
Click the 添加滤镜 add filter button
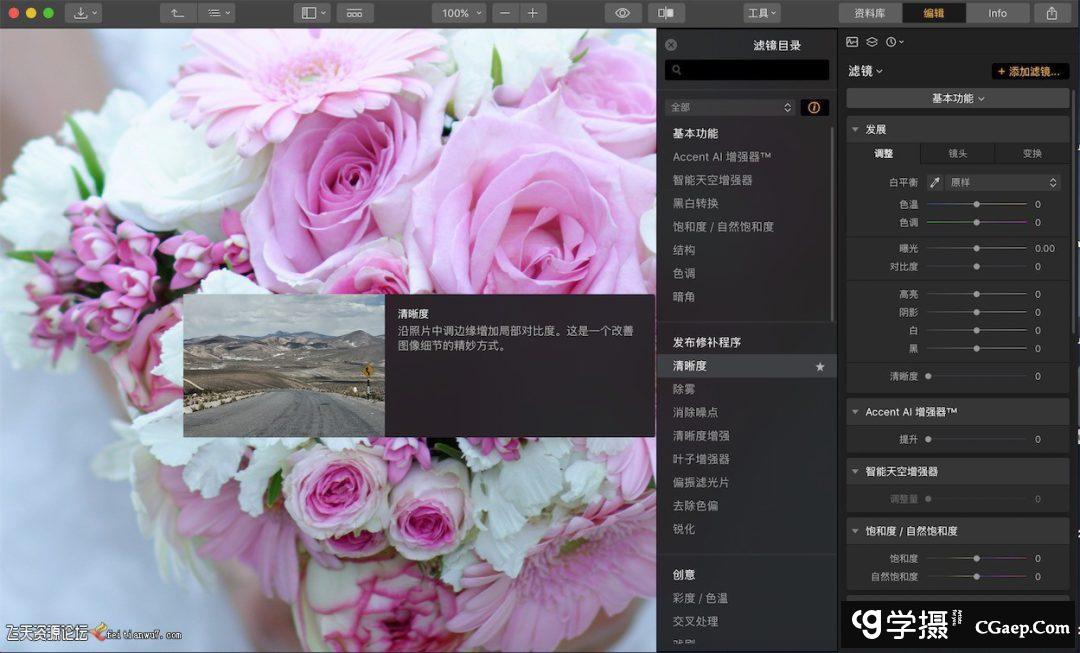point(1029,71)
